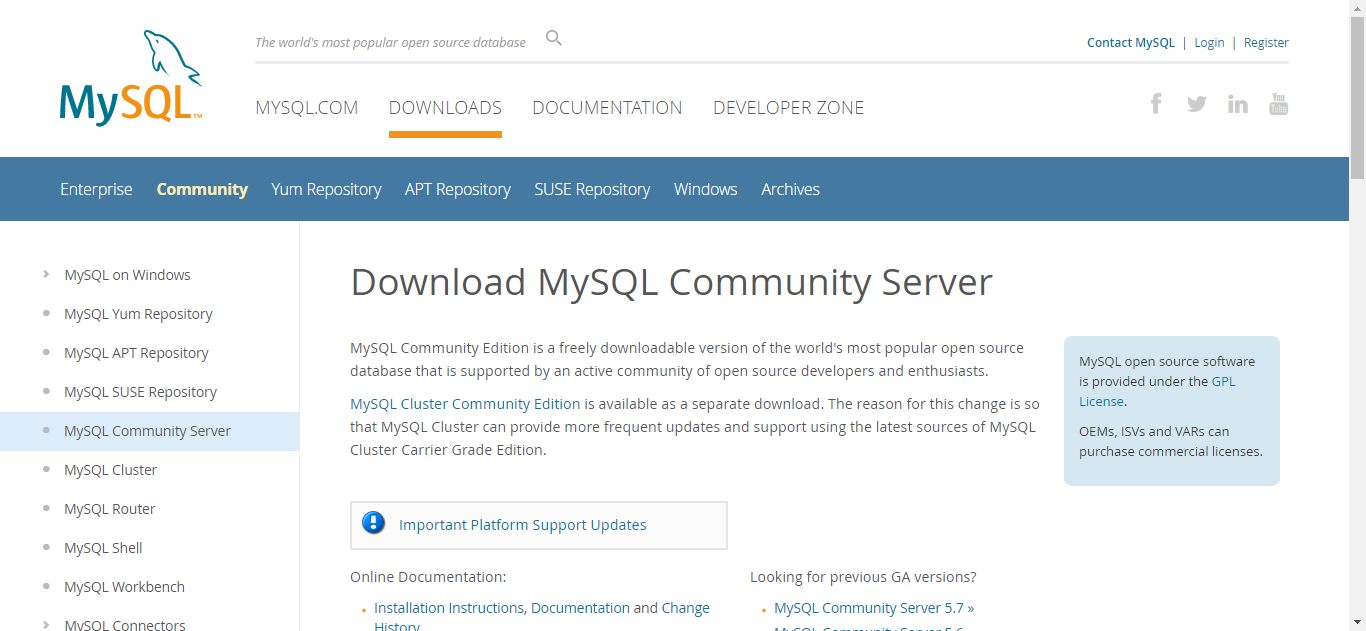Click the search magnifier icon

[554, 39]
